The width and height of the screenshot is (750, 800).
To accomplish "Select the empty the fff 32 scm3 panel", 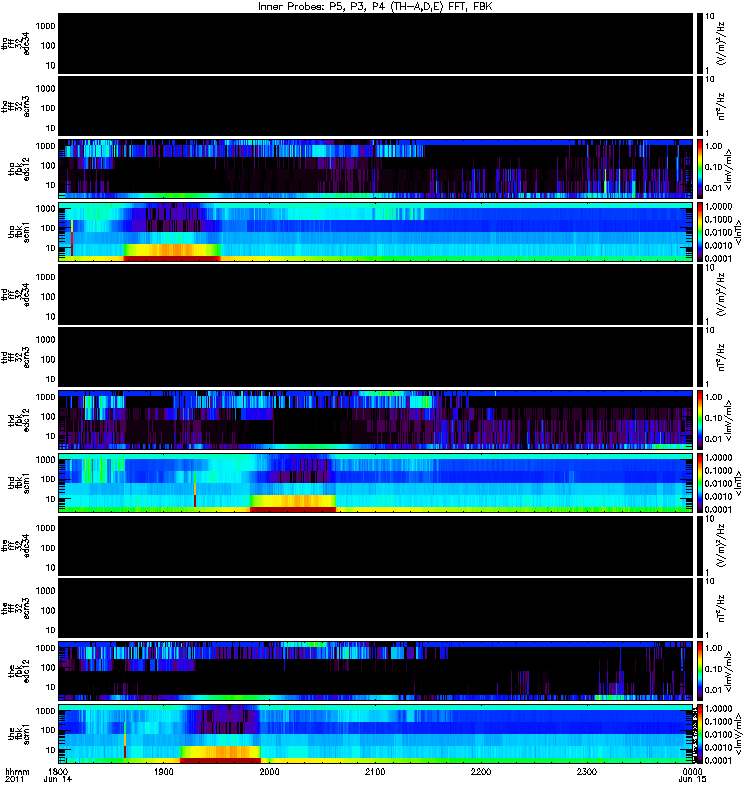I will tap(376, 608).
